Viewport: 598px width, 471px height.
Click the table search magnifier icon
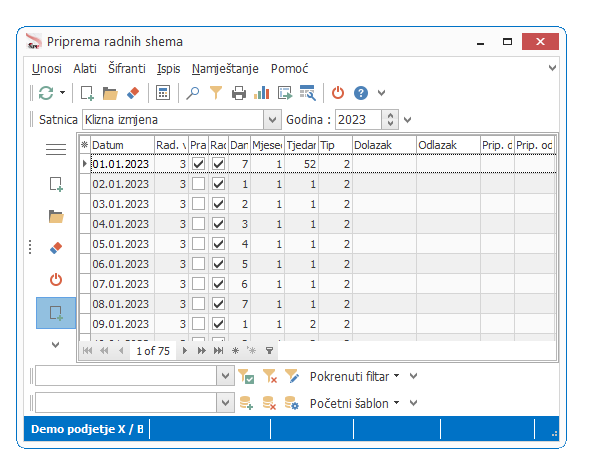click(308, 93)
